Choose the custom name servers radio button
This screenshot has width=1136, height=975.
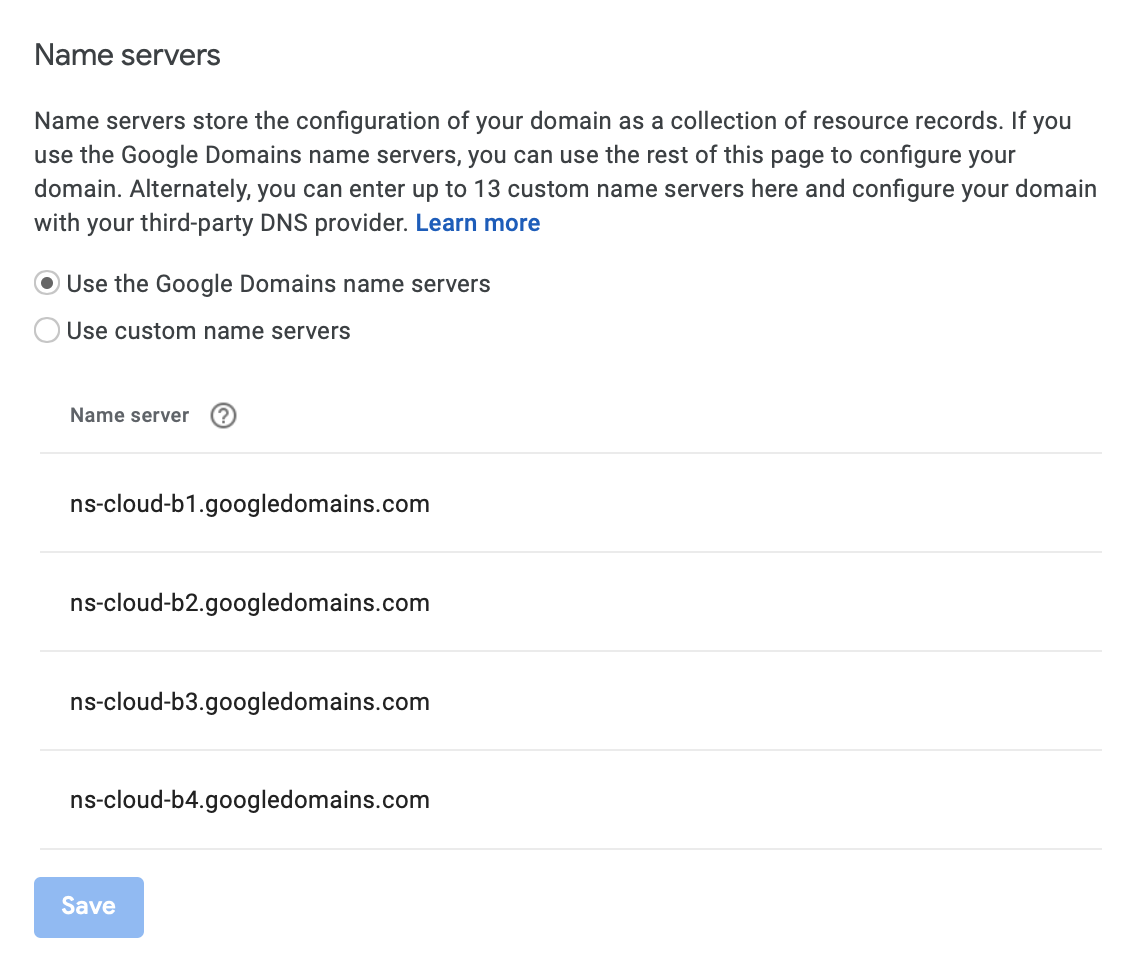coord(47,330)
